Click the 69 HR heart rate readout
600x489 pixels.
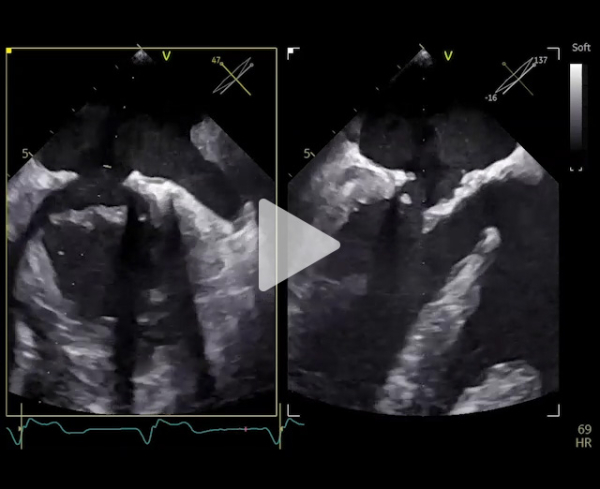click(x=584, y=435)
